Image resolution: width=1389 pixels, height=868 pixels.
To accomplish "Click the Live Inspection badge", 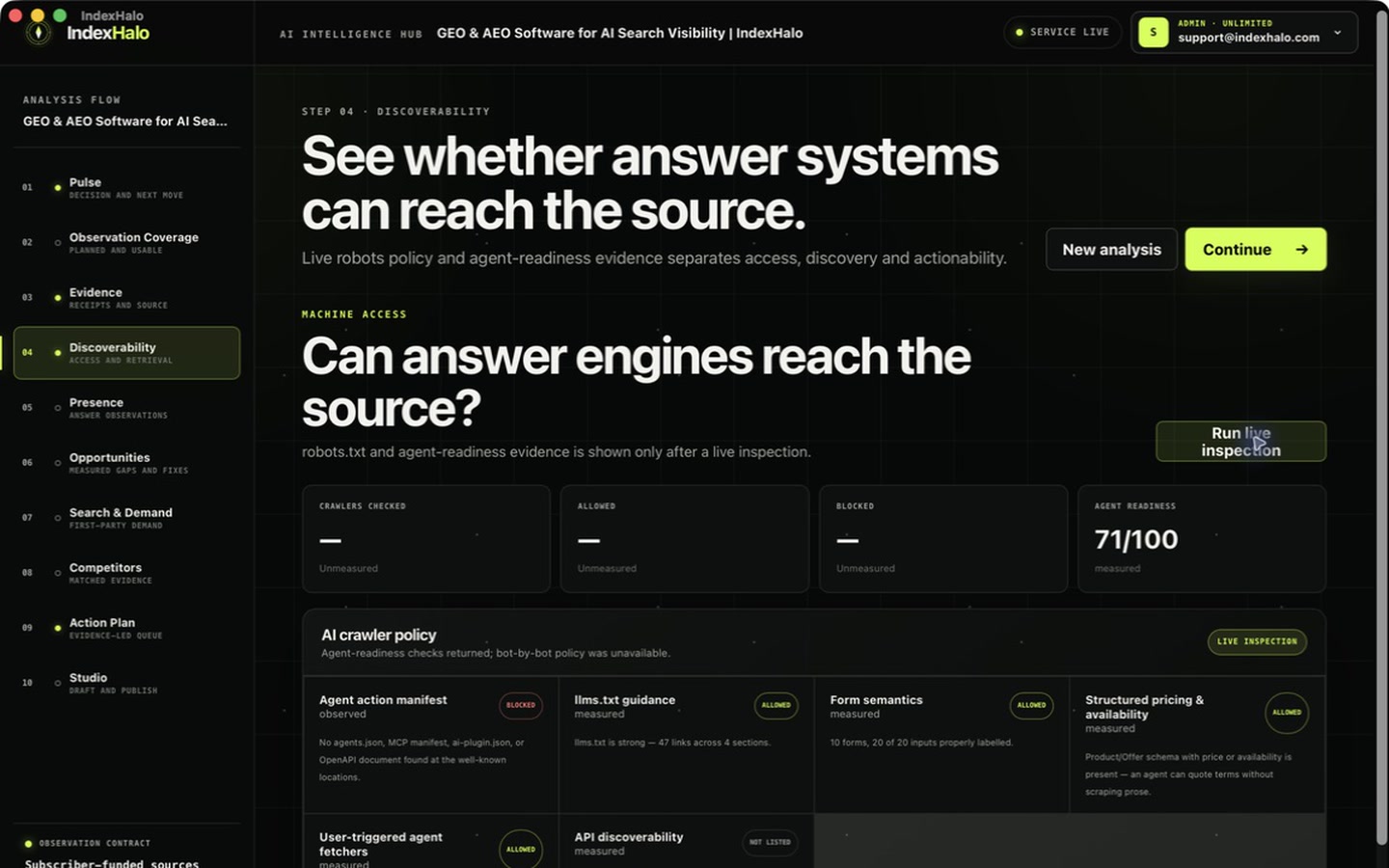I will coord(1257,641).
